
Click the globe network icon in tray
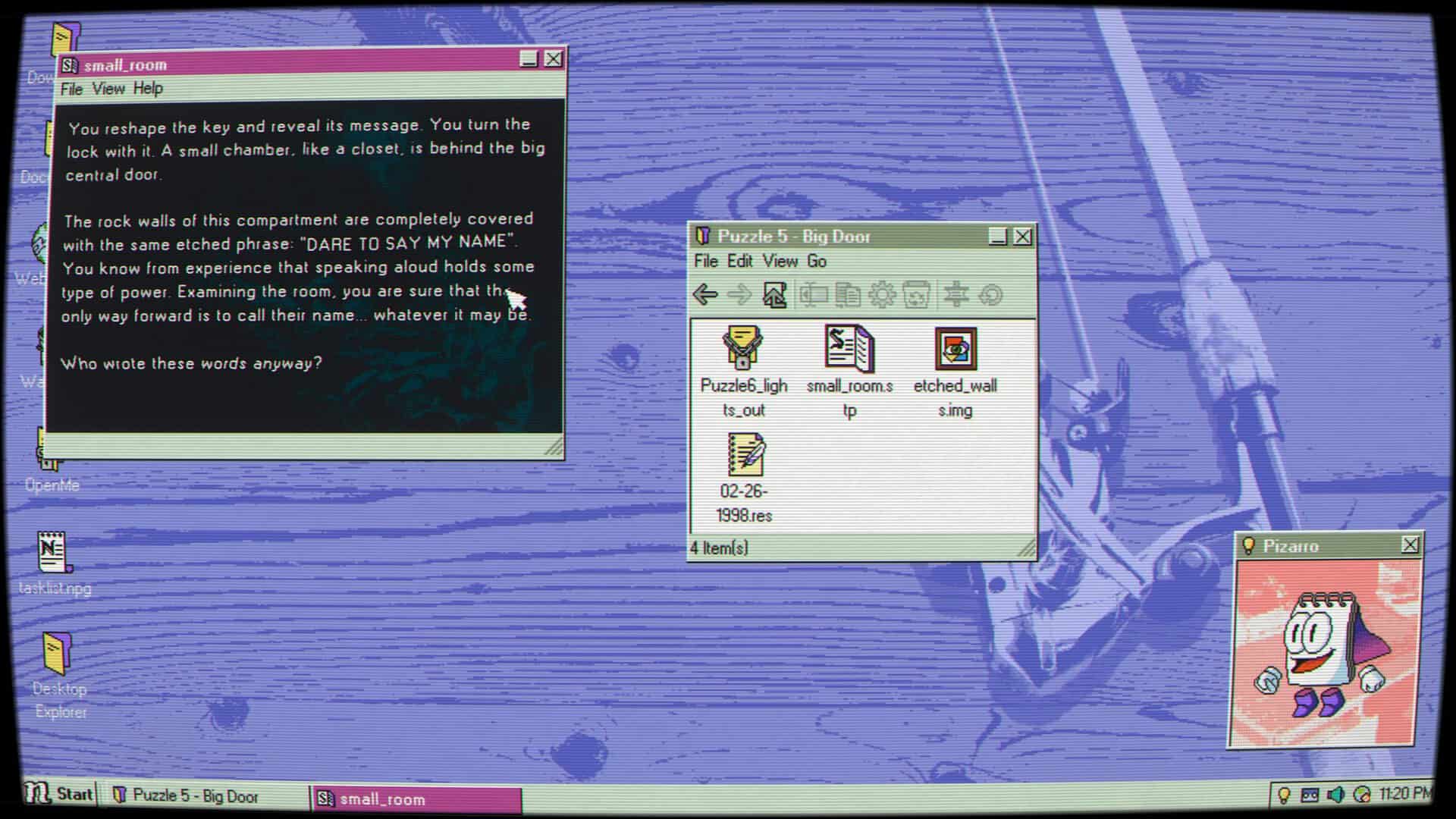pyautogui.click(x=1362, y=795)
